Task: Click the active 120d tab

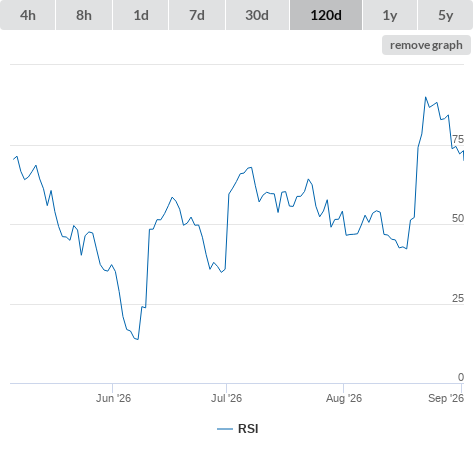Action: click(326, 15)
